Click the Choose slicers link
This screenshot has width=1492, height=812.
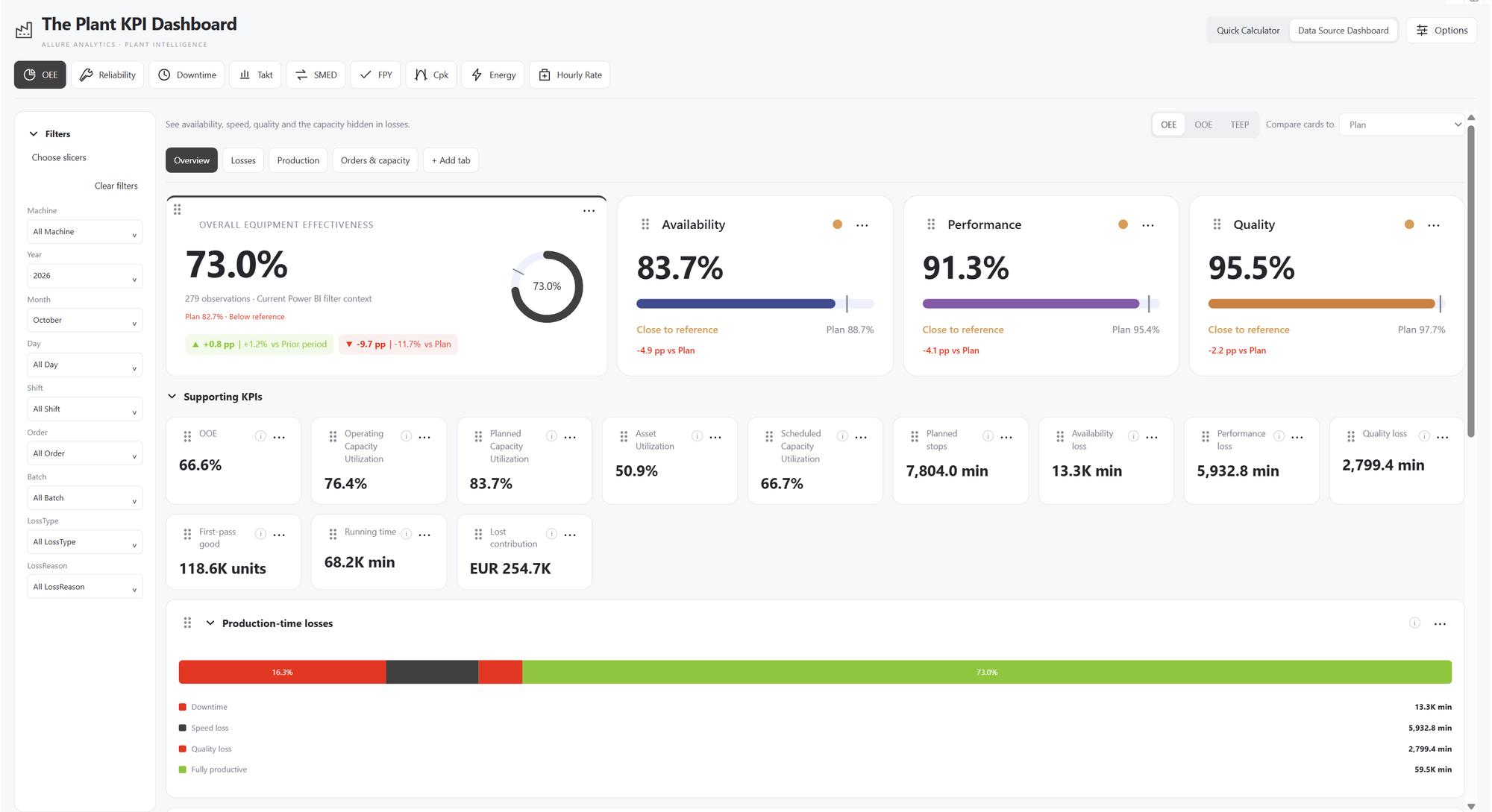[59, 158]
